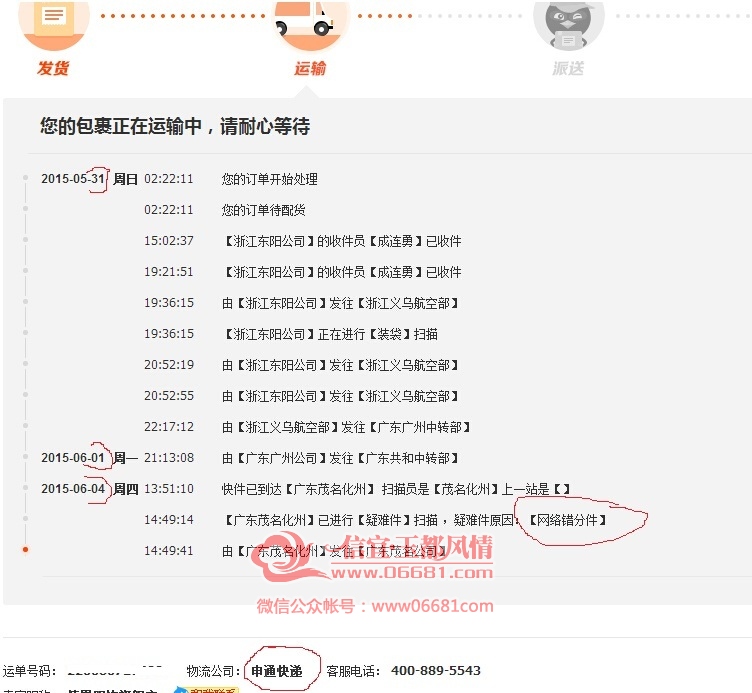Click the timeline dot beside 2015-05-31
This screenshot has height=693, width=752.
25,178
